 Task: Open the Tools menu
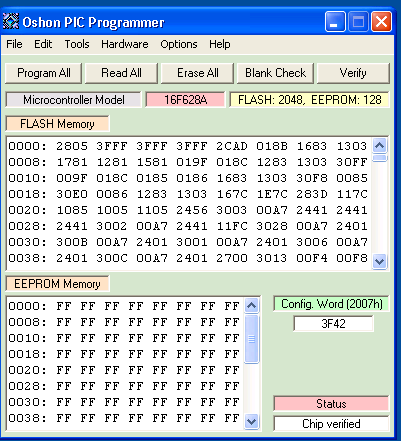tap(77, 44)
